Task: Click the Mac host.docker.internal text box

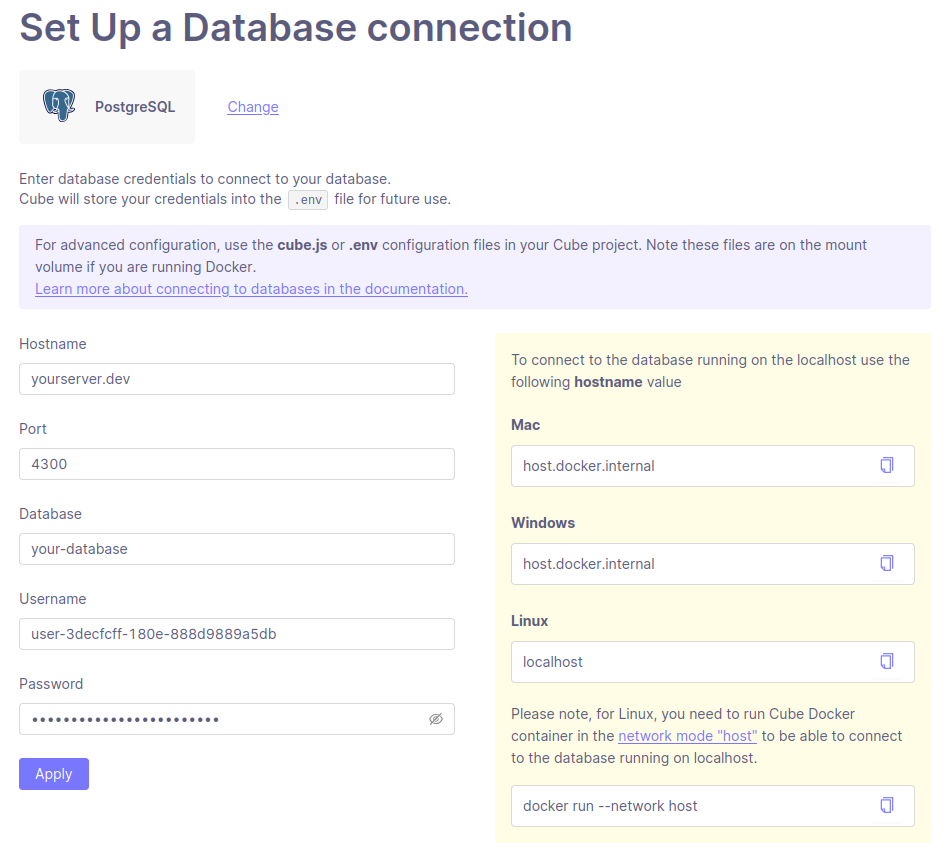Action: pos(690,466)
